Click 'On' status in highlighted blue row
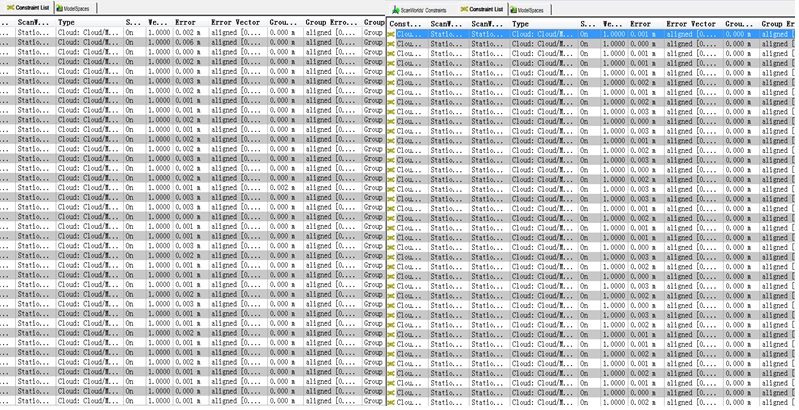This screenshot has width=799, height=410. (x=584, y=34)
